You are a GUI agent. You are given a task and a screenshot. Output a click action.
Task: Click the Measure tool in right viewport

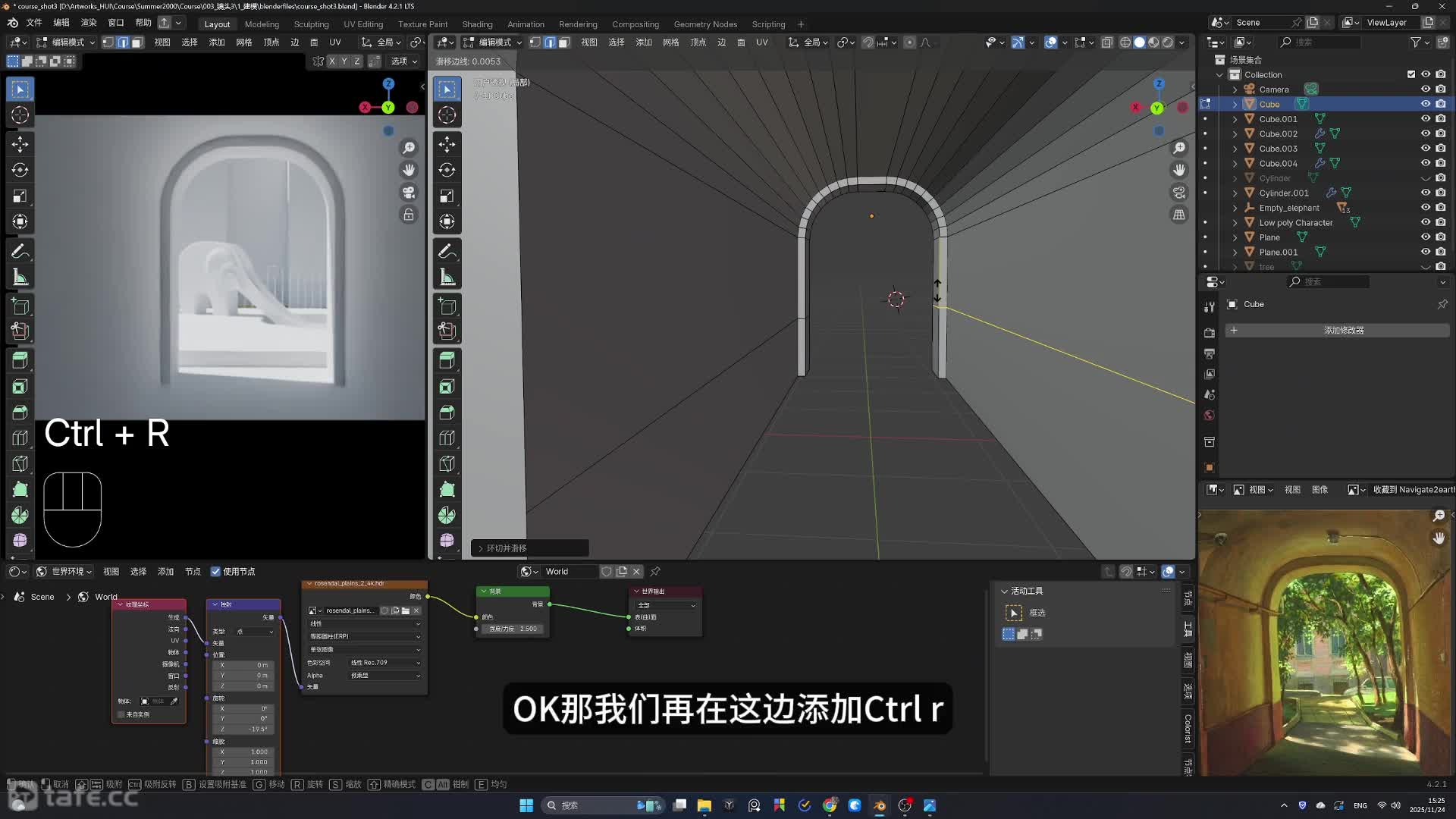coord(447,278)
